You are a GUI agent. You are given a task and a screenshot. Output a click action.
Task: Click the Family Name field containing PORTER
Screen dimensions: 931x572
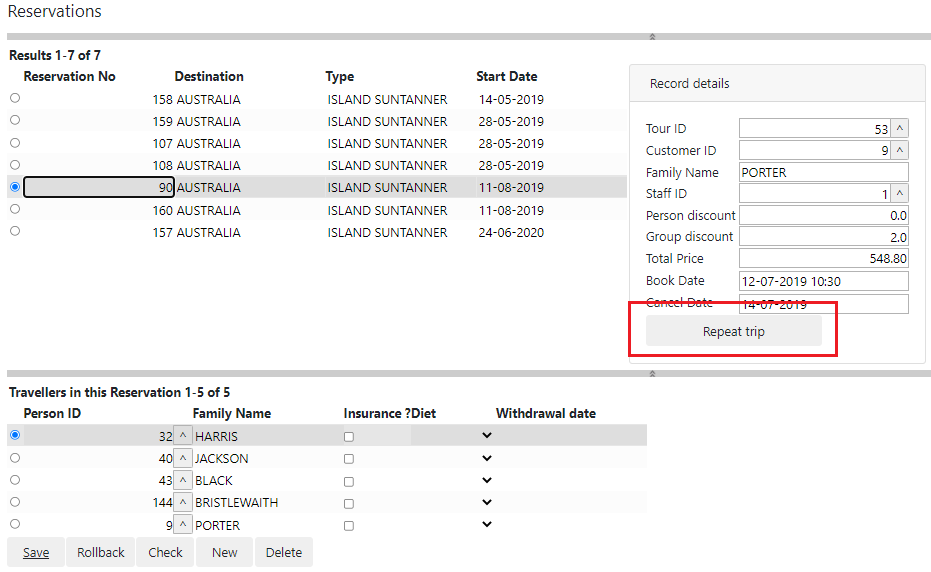[823, 172]
